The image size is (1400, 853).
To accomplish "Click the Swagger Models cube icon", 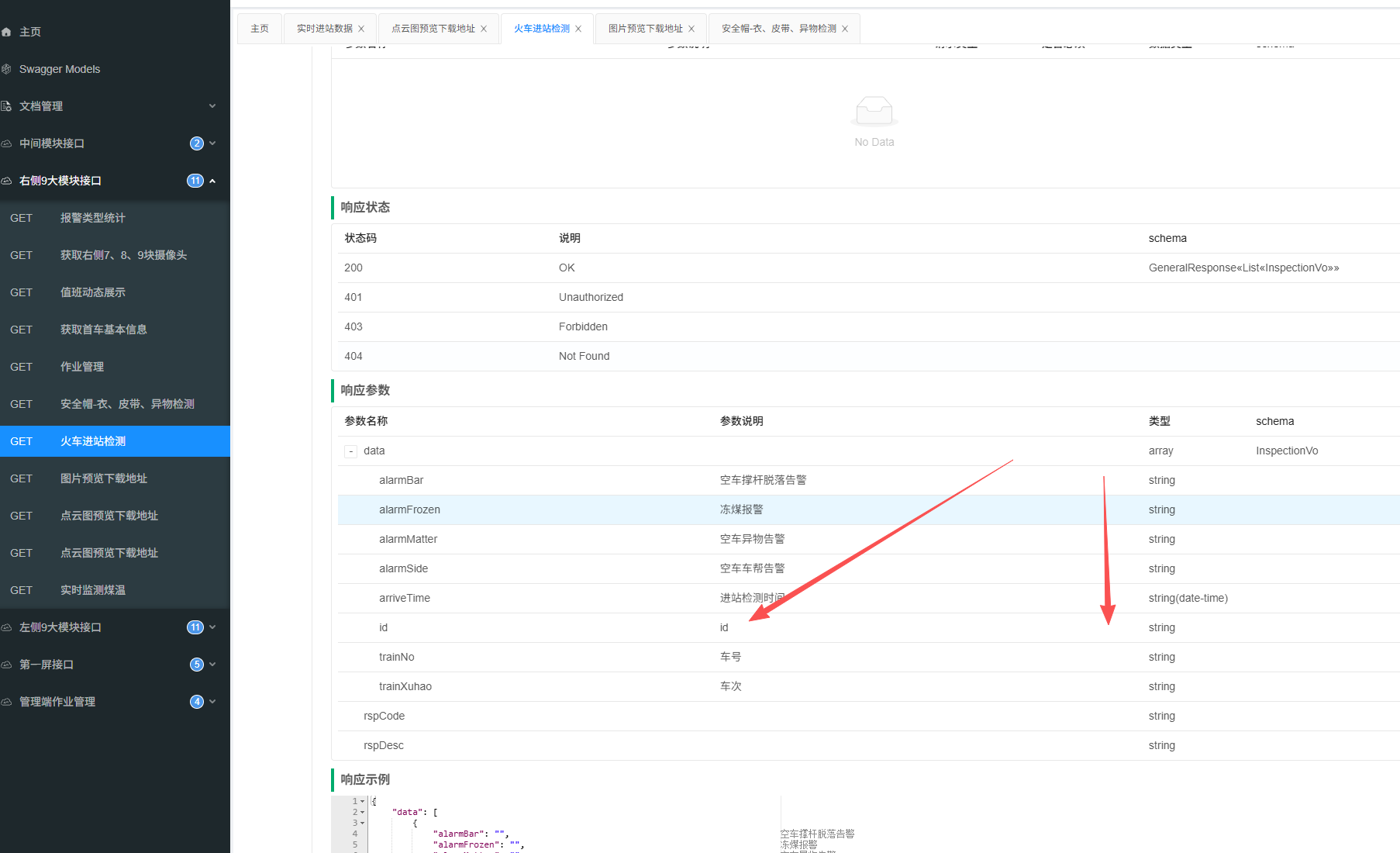I will (6, 69).
